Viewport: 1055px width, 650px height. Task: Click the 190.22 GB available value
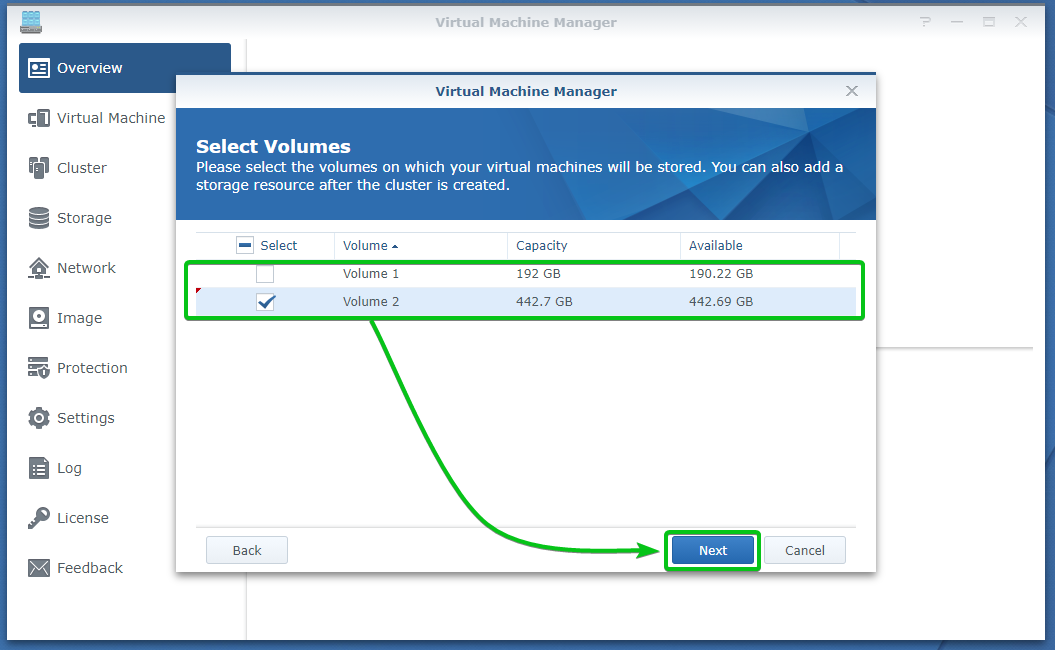pos(721,274)
